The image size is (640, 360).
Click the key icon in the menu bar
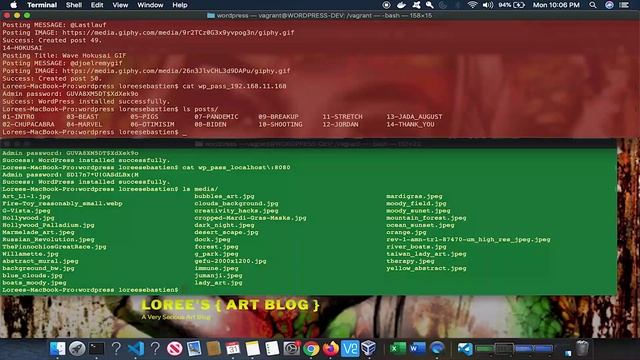(429, 5)
